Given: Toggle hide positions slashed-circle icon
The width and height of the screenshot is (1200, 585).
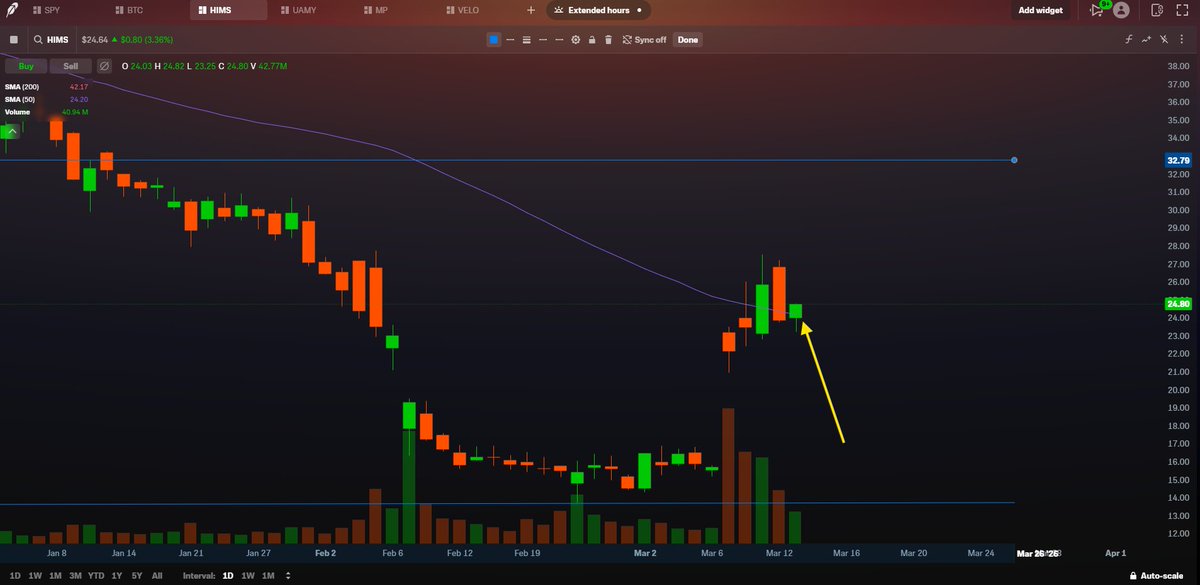Looking at the screenshot, I should tap(103, 66).
